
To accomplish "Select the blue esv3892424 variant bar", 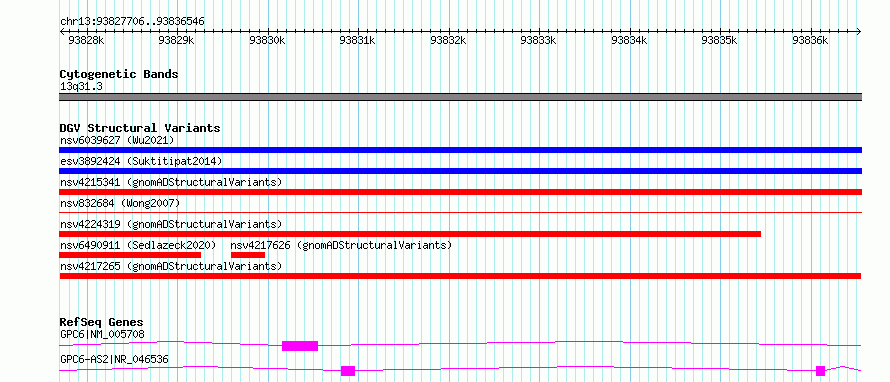I will (460, 171).
